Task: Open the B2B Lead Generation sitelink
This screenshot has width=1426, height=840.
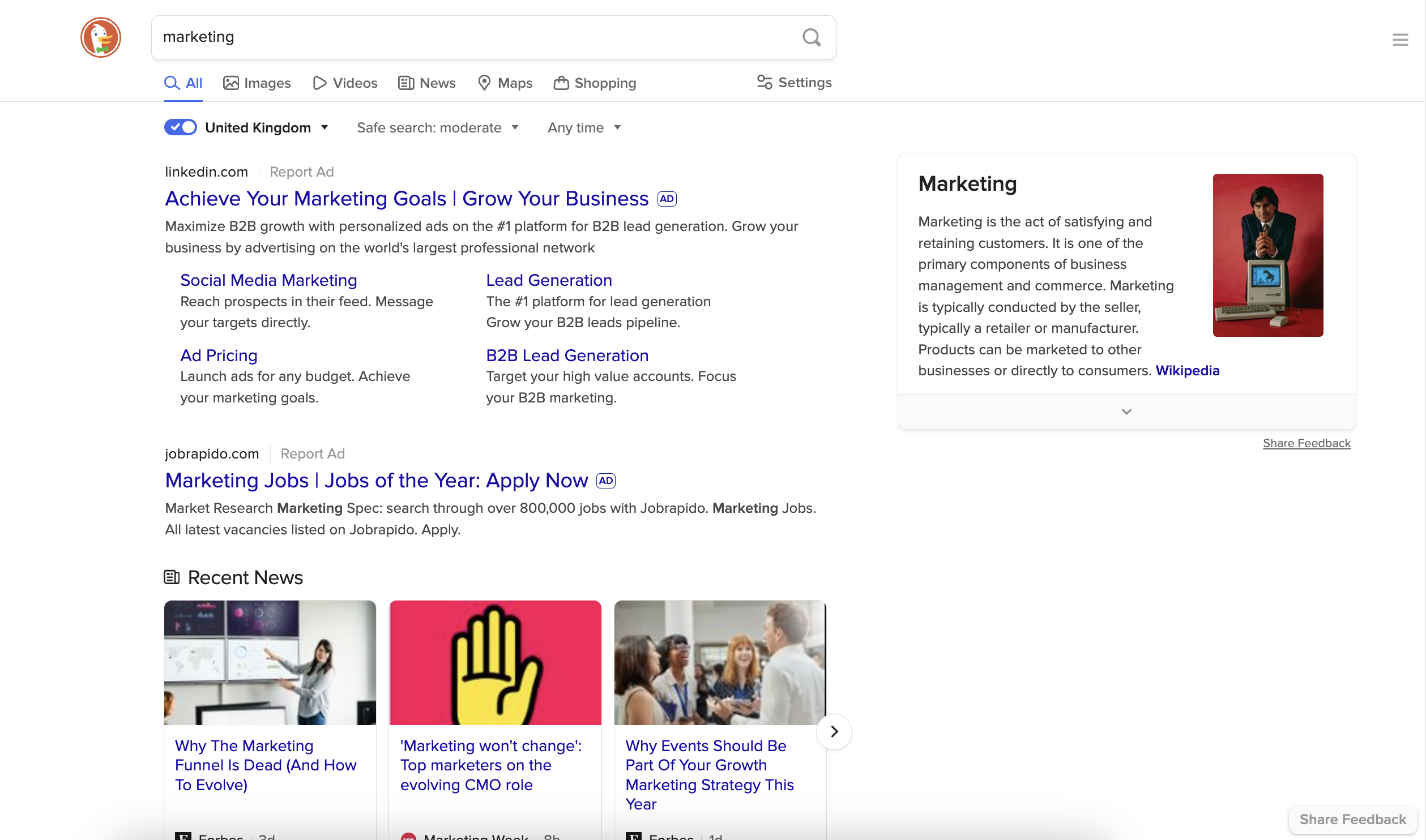Action: [567, 355]
